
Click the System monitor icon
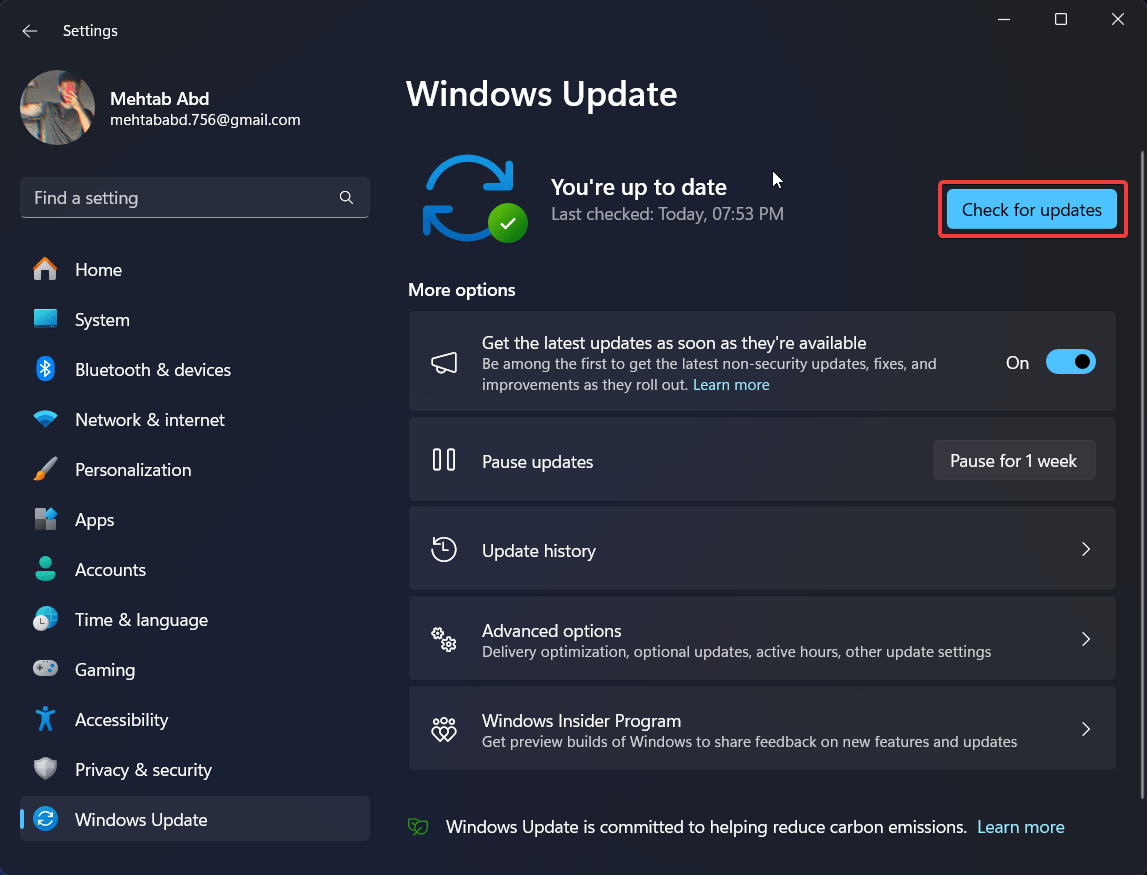pos(45,319)
